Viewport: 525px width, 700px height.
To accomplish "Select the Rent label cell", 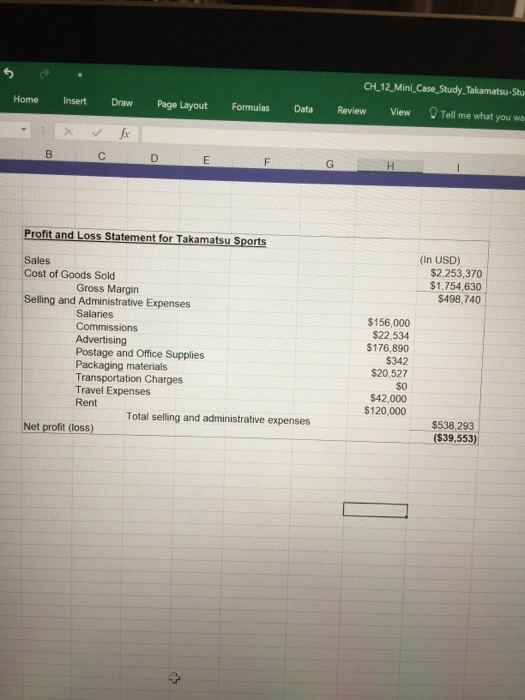I will pyautogui.click(x=86, y=402).
